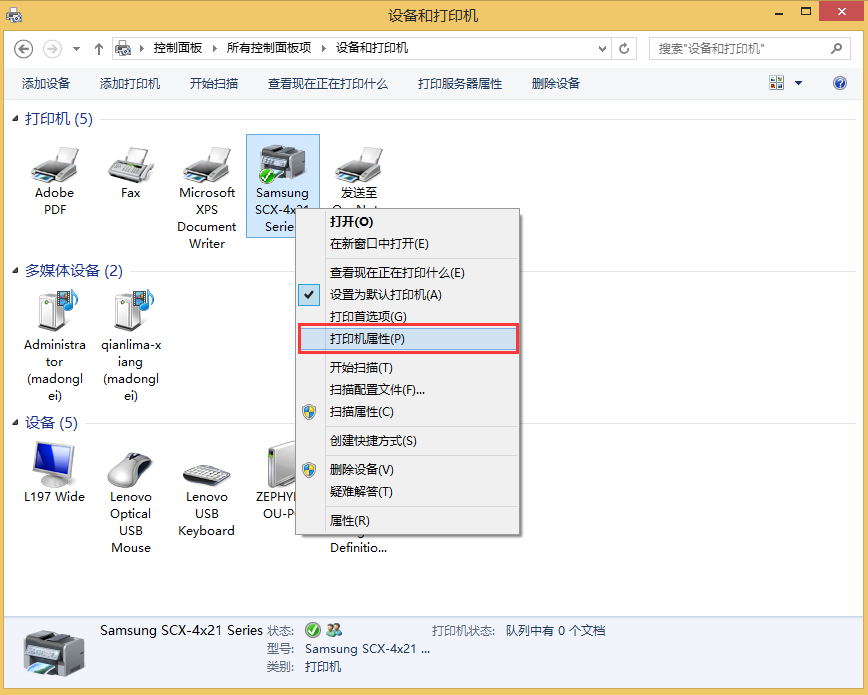Click the address bar devices icon
This screenshot has height=695, width=868.
(123, 49)
